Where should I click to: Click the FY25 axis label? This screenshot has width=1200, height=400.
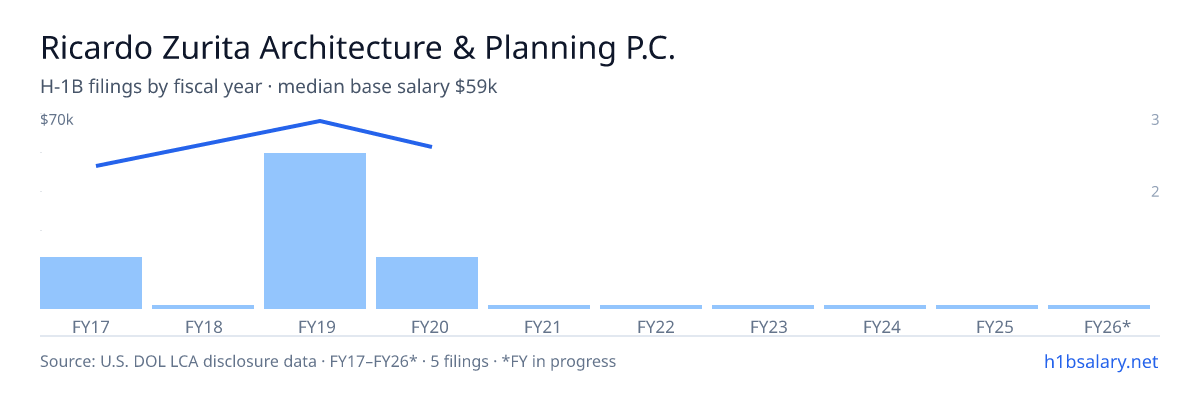coord(987,326)
